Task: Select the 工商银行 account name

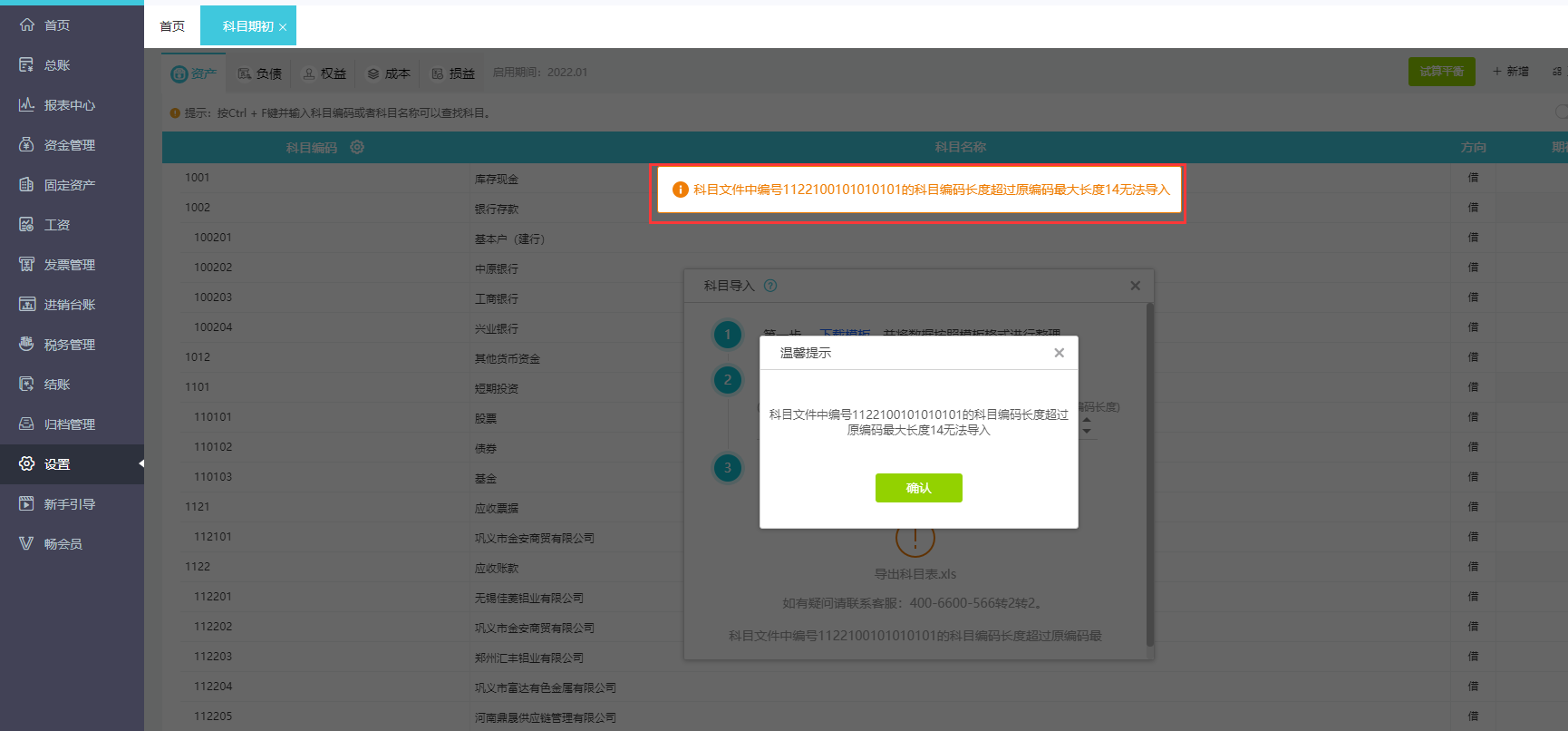Action: [x=497, y=299]
